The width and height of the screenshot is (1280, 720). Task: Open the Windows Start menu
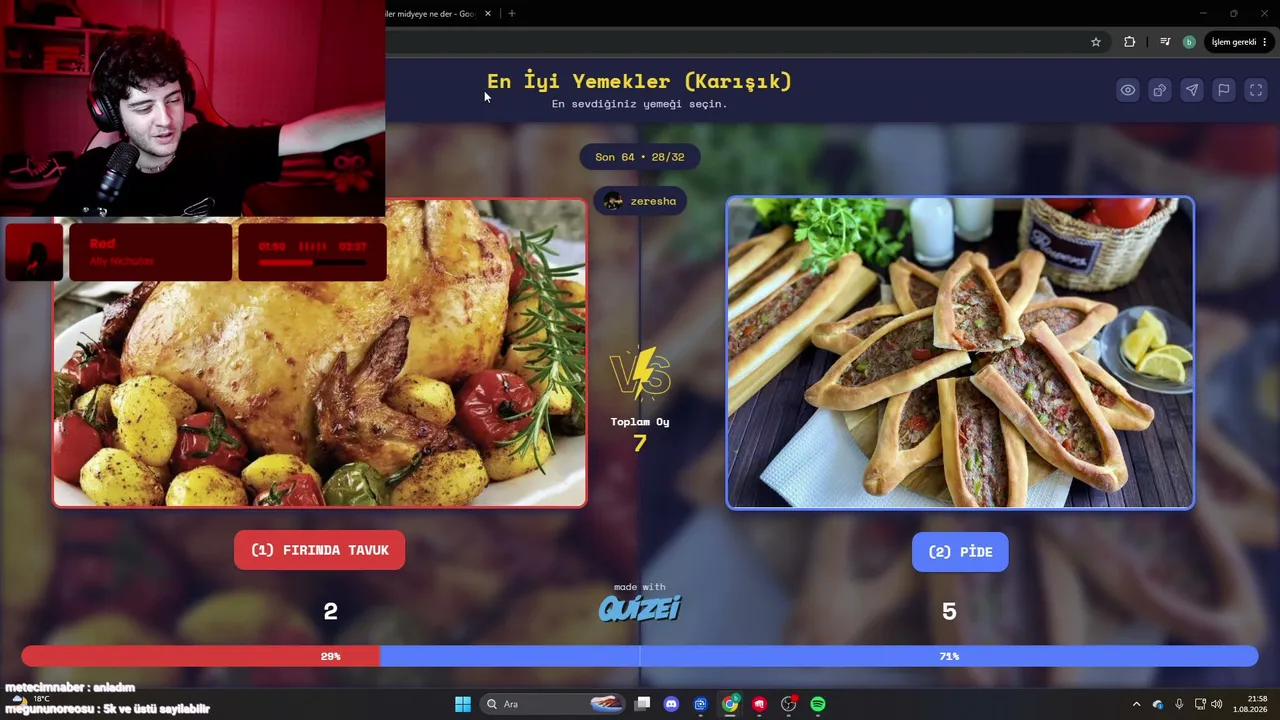[x=463, y=704]
